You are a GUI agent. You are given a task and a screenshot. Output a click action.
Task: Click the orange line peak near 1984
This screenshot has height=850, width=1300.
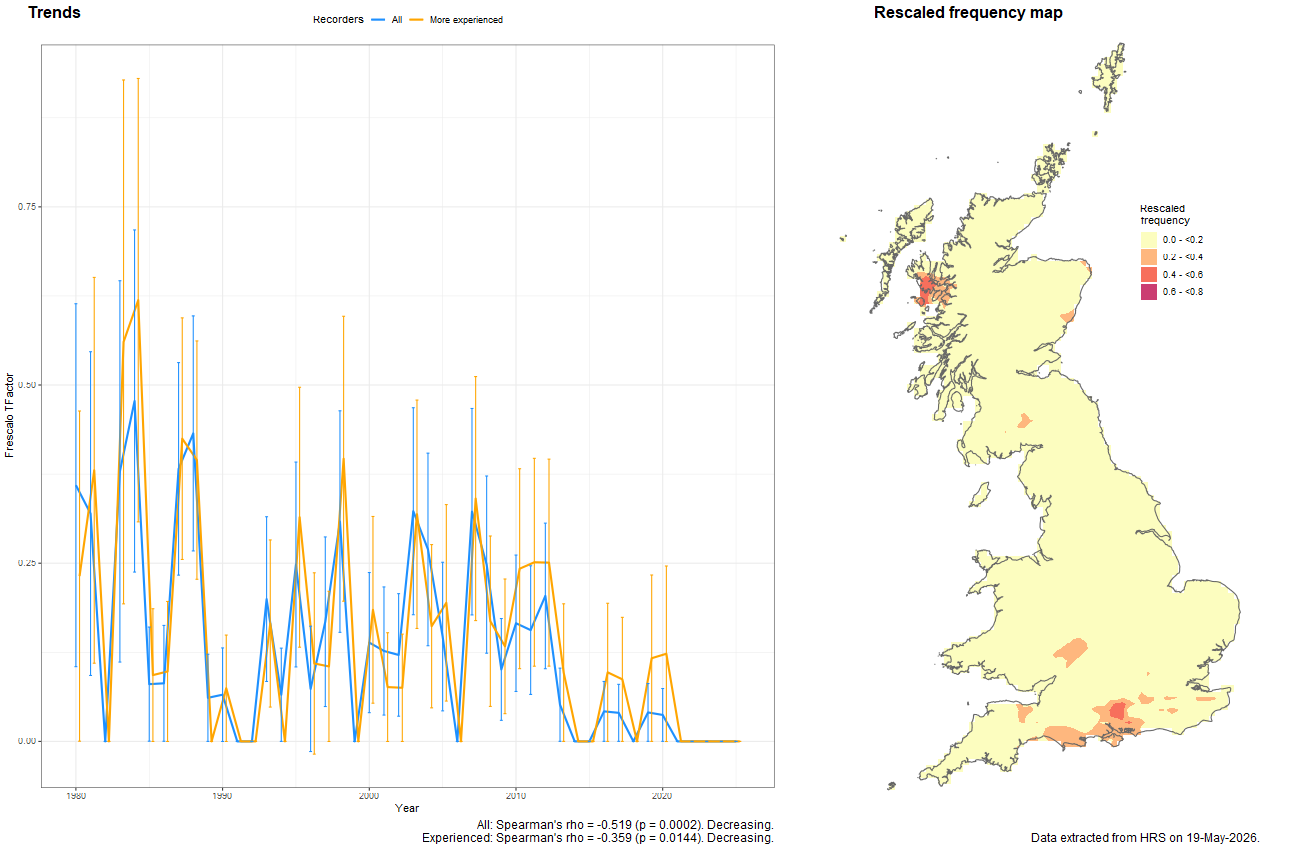click(138, 300)
